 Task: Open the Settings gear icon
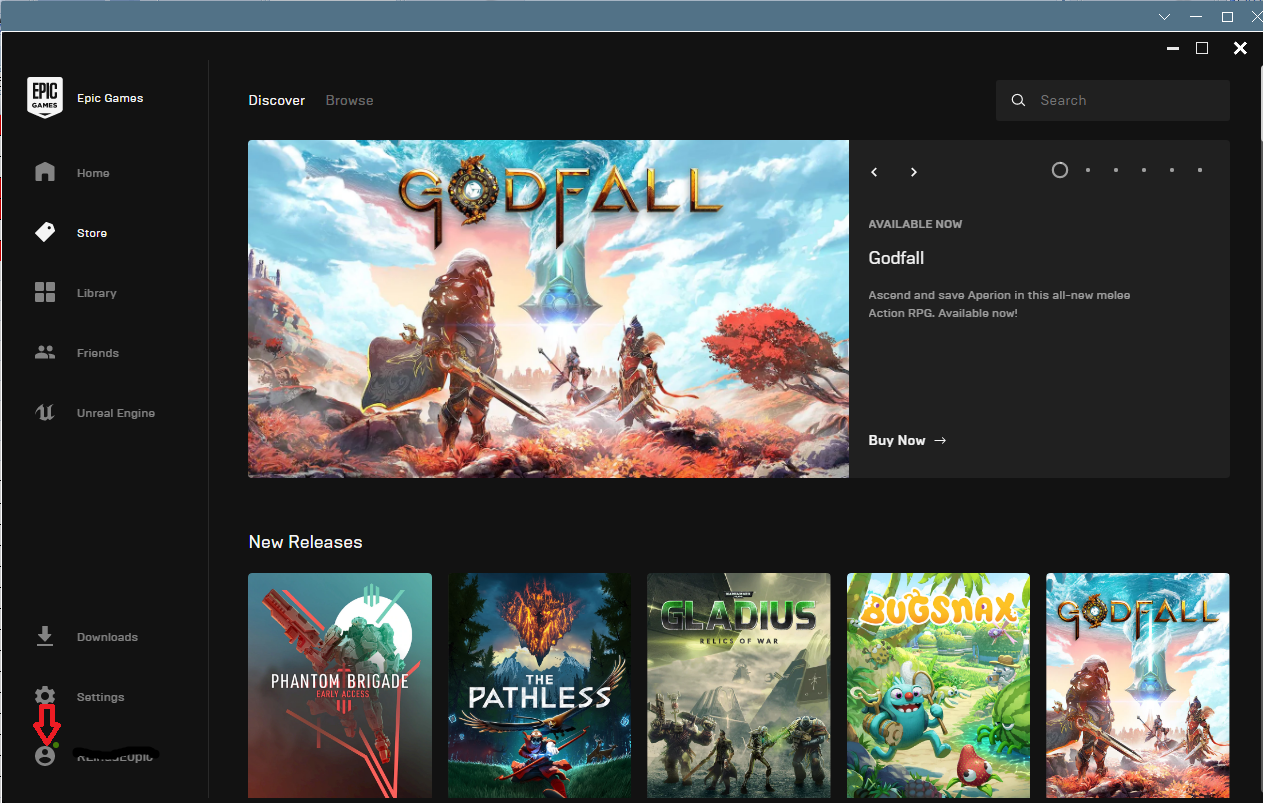coord(45,696)
